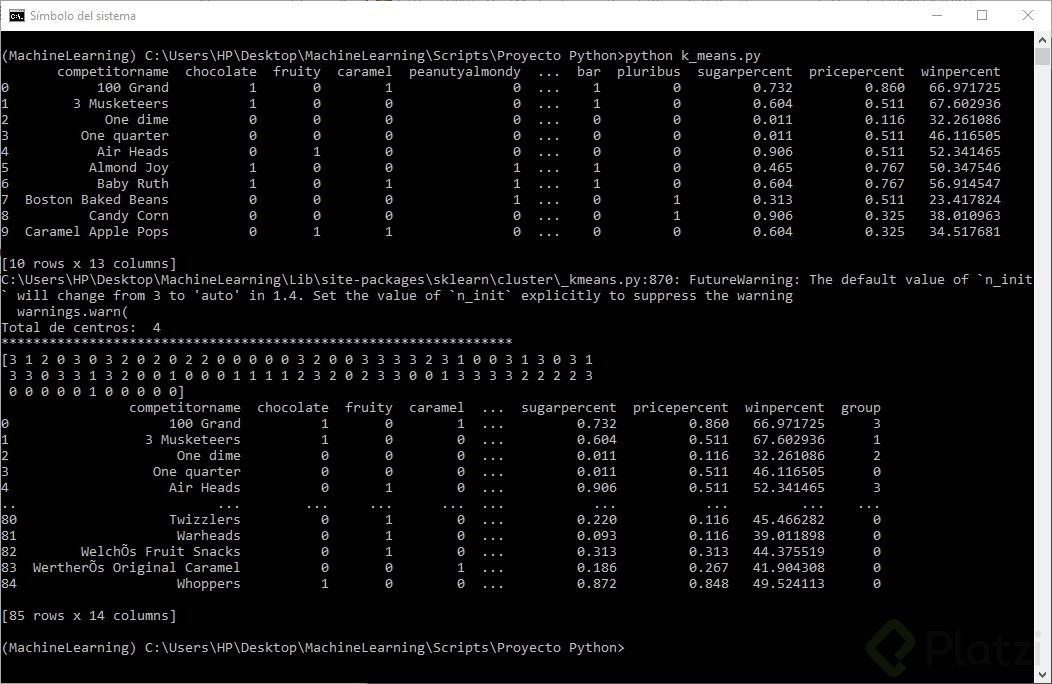Screen dimensions: 1052x684
Task: Click the final command prompt line
Action: 313,648
